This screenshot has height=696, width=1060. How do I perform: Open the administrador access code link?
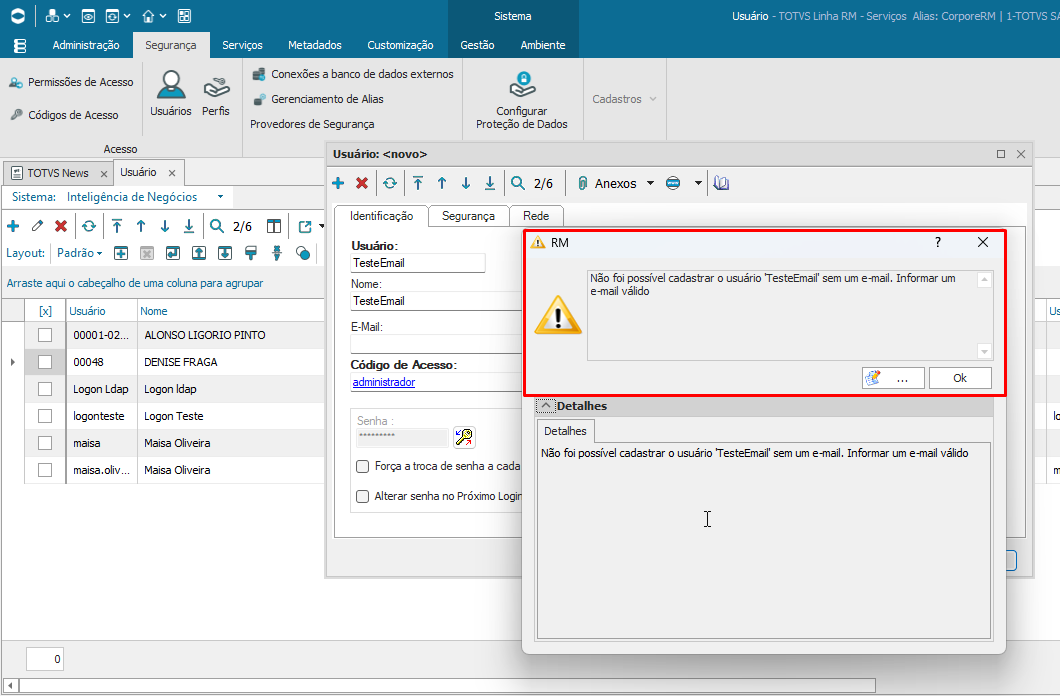click(x=383, y=382)
